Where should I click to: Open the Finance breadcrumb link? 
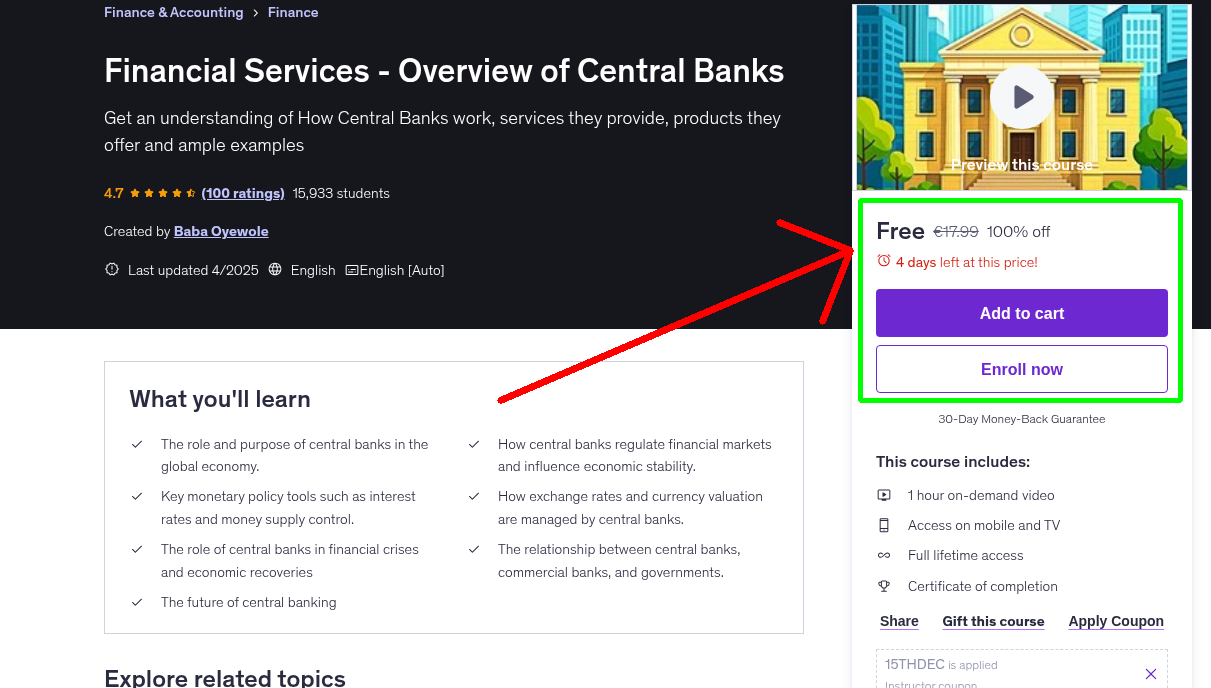292,12
